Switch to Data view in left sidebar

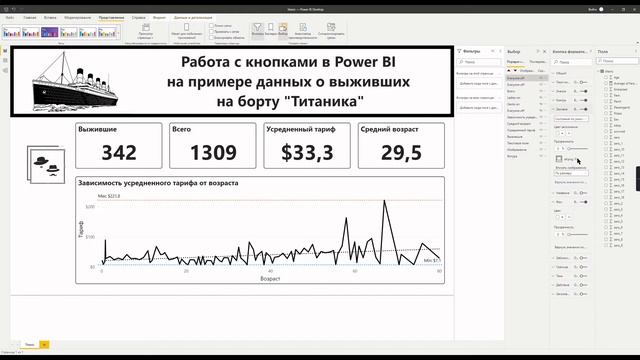click(x=5, y=60)
